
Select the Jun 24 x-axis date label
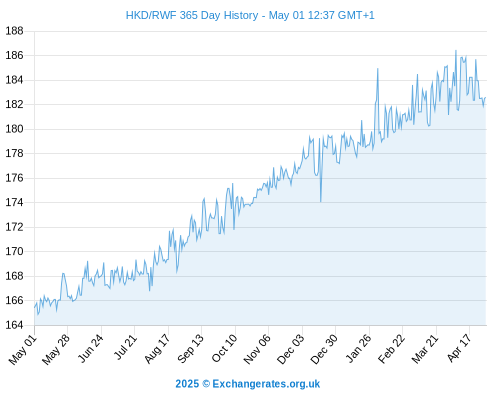(90, 349)
